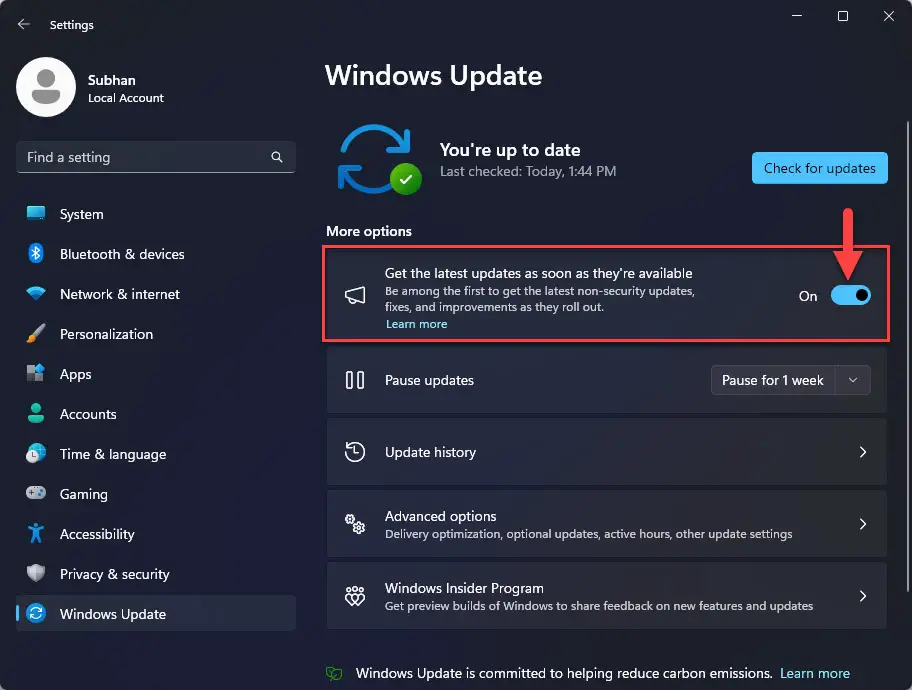Open Learn more link about carbon emissions
912x690 pixels.
tap(814, 673)
